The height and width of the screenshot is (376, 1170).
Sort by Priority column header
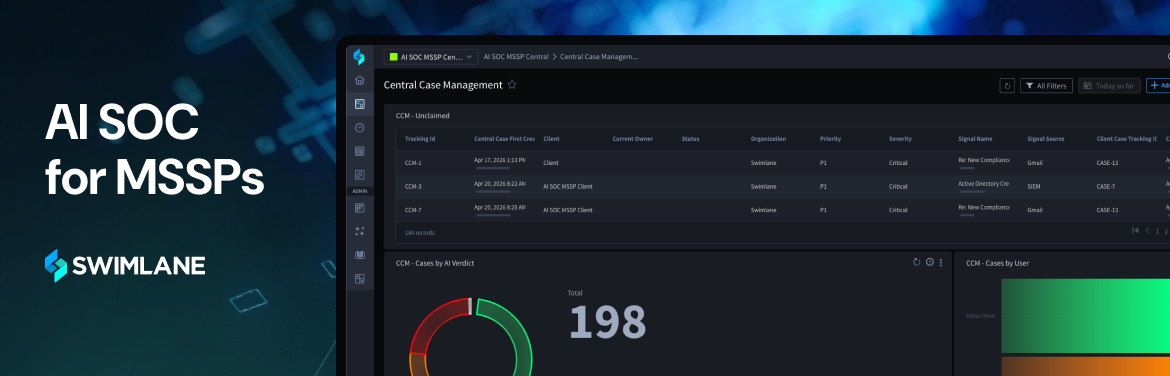tap(830, 139)
